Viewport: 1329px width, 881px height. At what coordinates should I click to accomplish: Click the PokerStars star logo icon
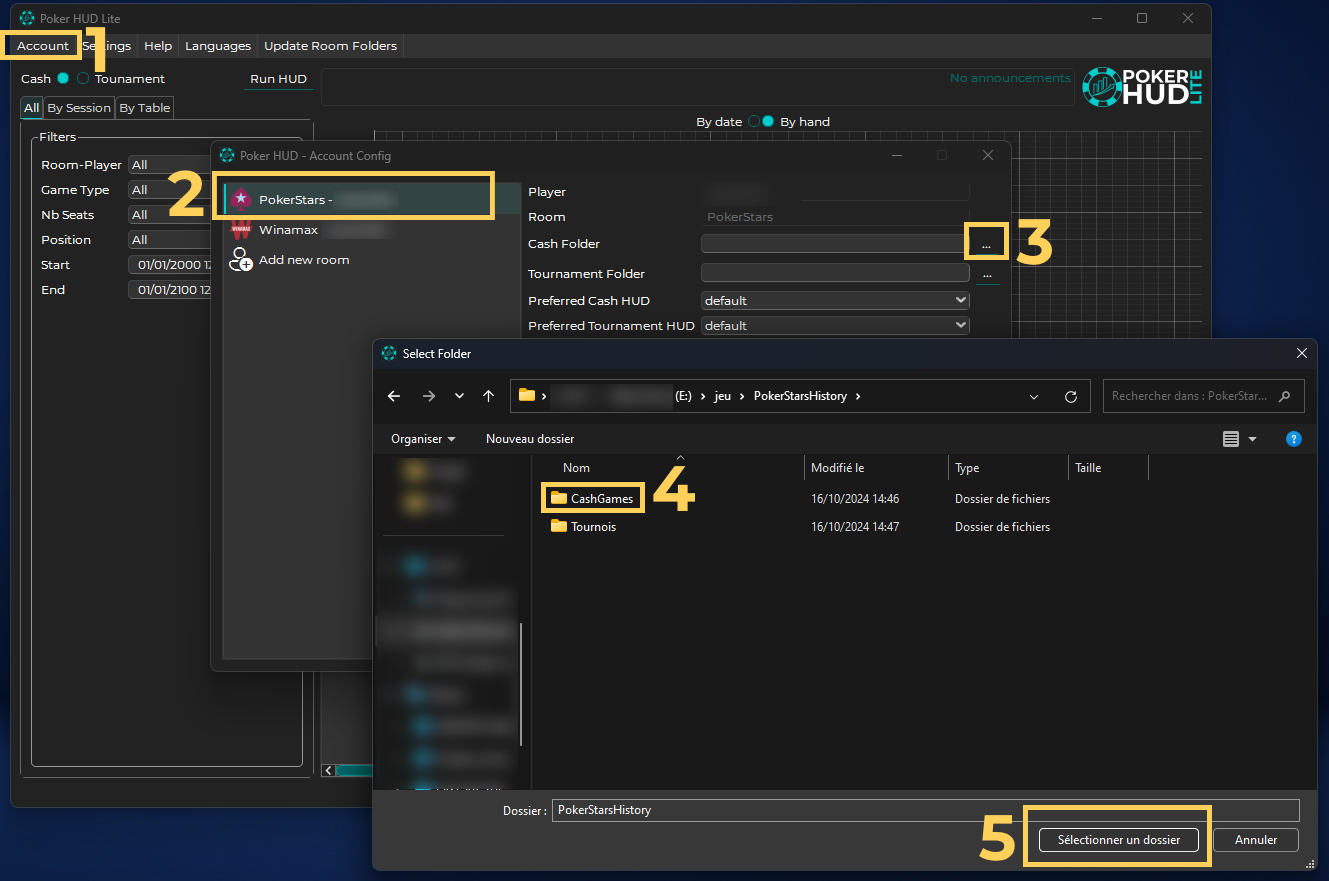tap(241, 199)
